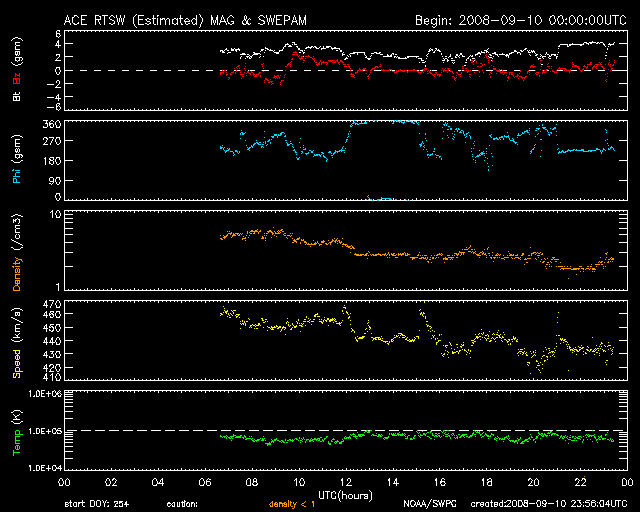Click the red "Bz" axis label
Image resolution: width=640 pixels, height=512 pixels.
coord(17,78)
